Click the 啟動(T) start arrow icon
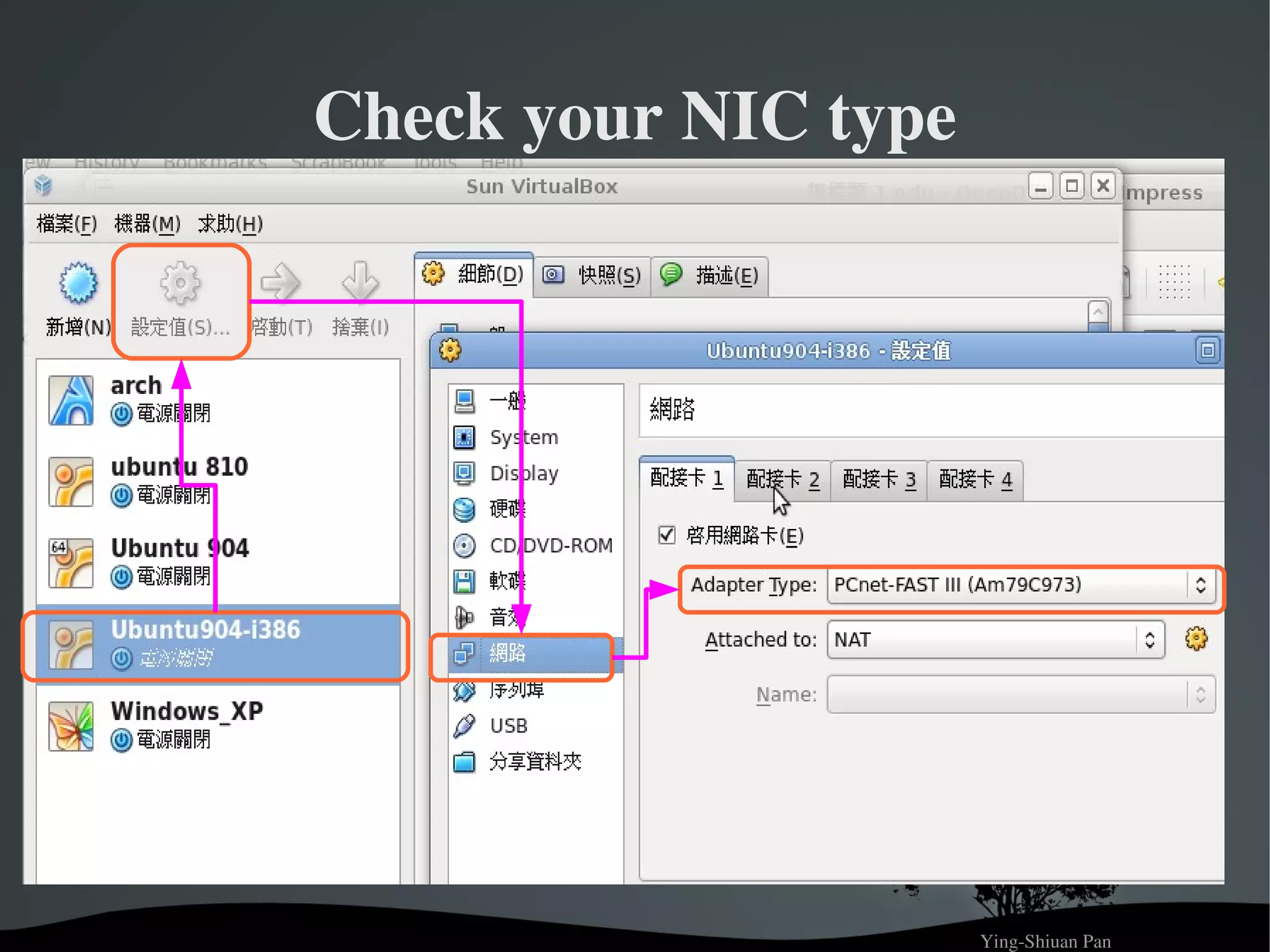The image size is (1270, 952). click(280, 283)
